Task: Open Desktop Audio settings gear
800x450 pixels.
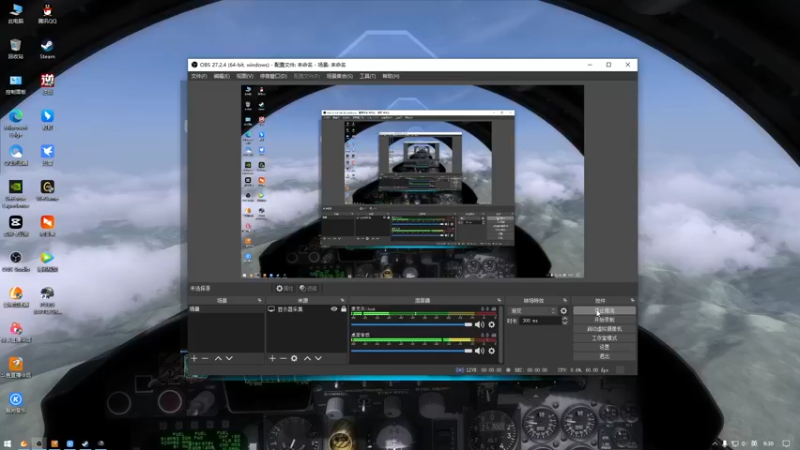Action: click(492, 351)
